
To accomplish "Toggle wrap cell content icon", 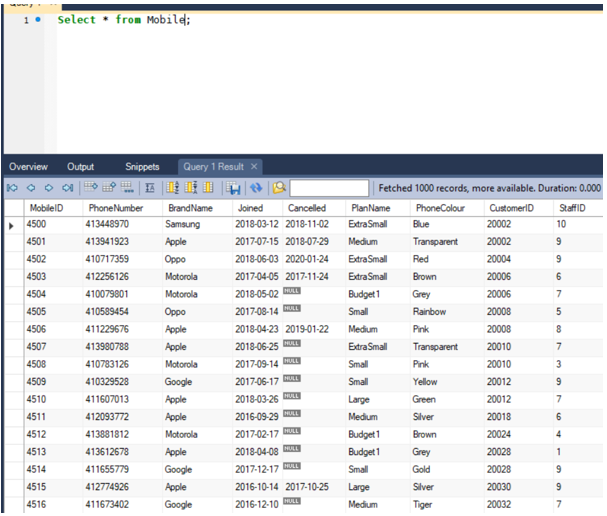I will tap(150, 188).
